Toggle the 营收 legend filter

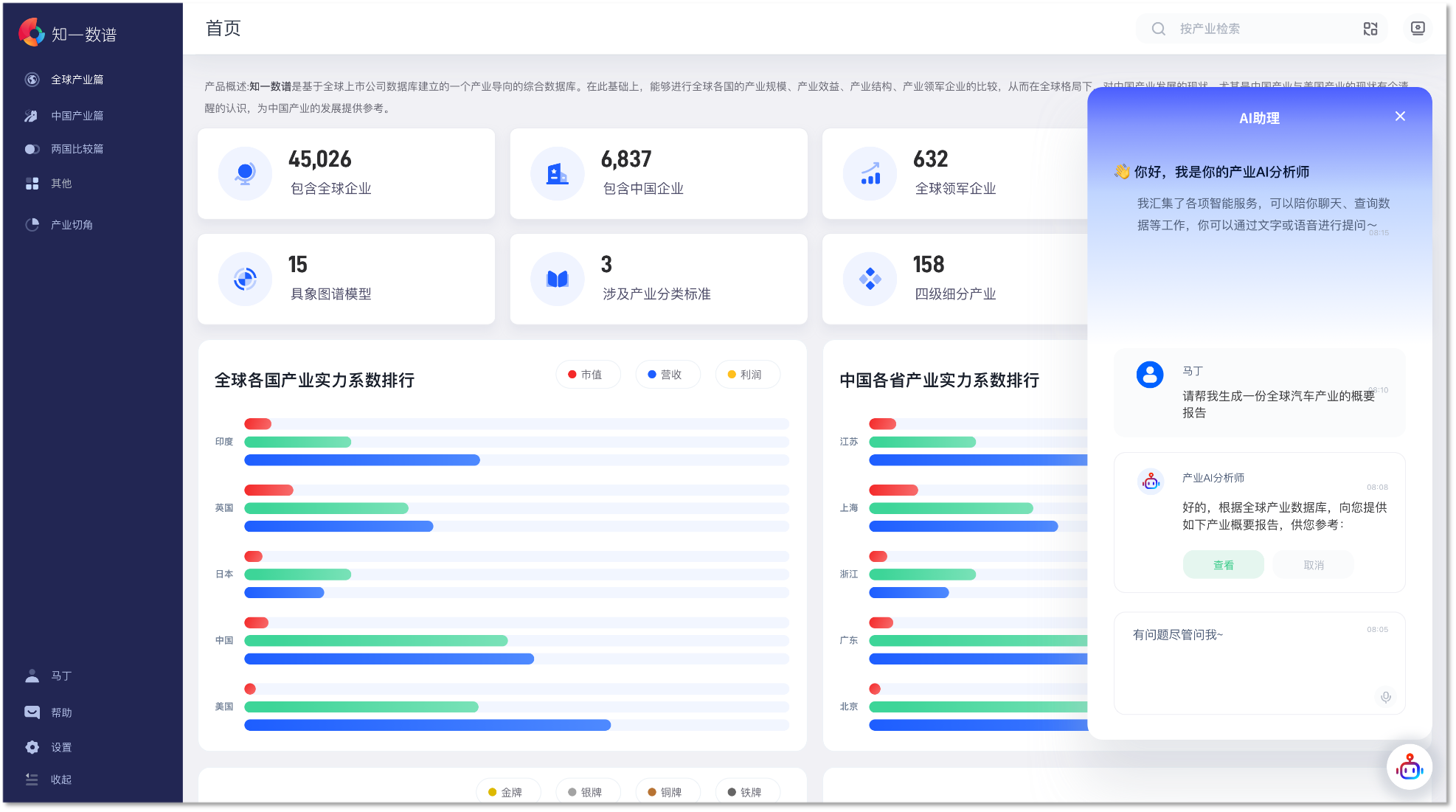(668, 375)
